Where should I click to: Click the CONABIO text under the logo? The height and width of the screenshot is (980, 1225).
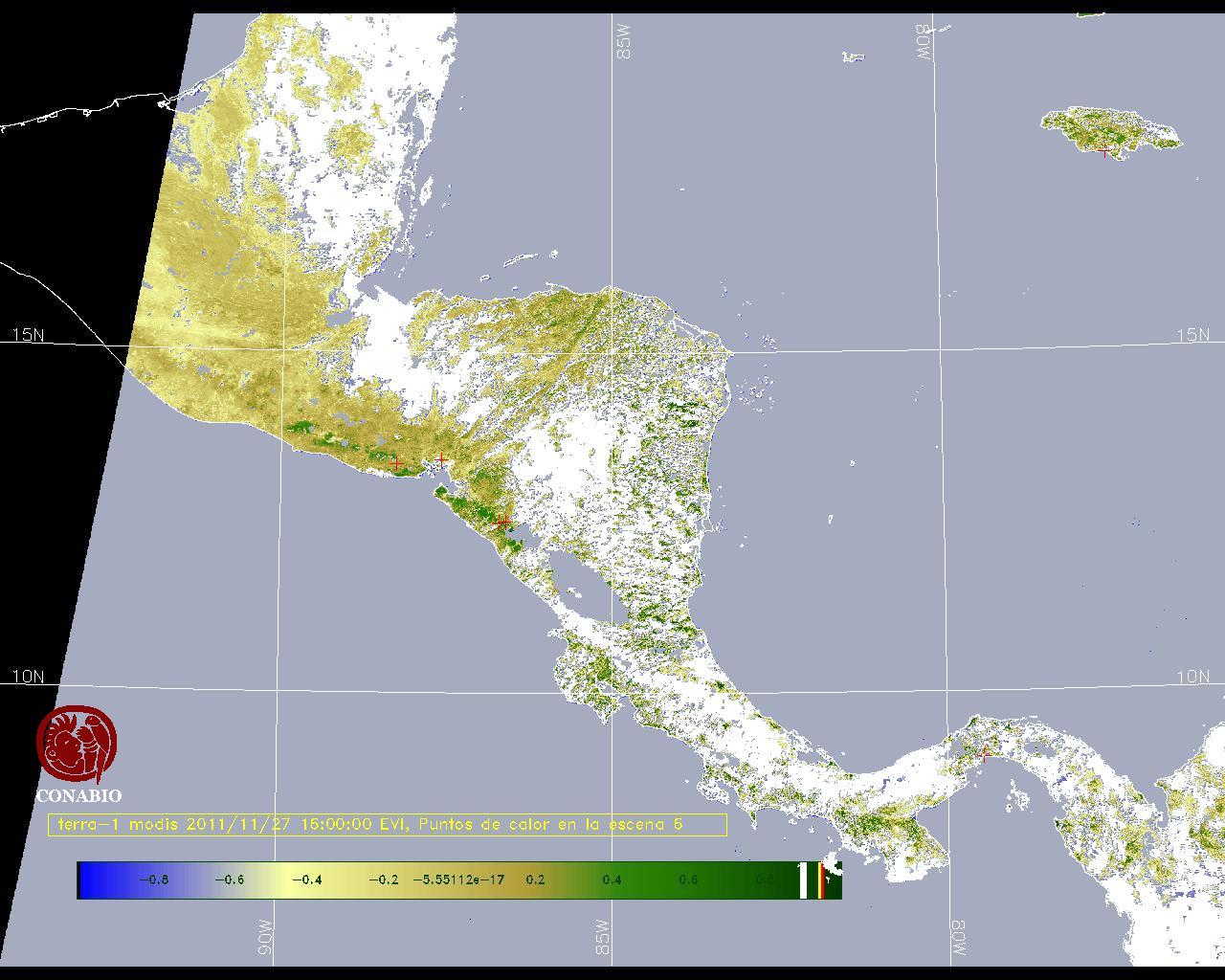pos(78,796)
